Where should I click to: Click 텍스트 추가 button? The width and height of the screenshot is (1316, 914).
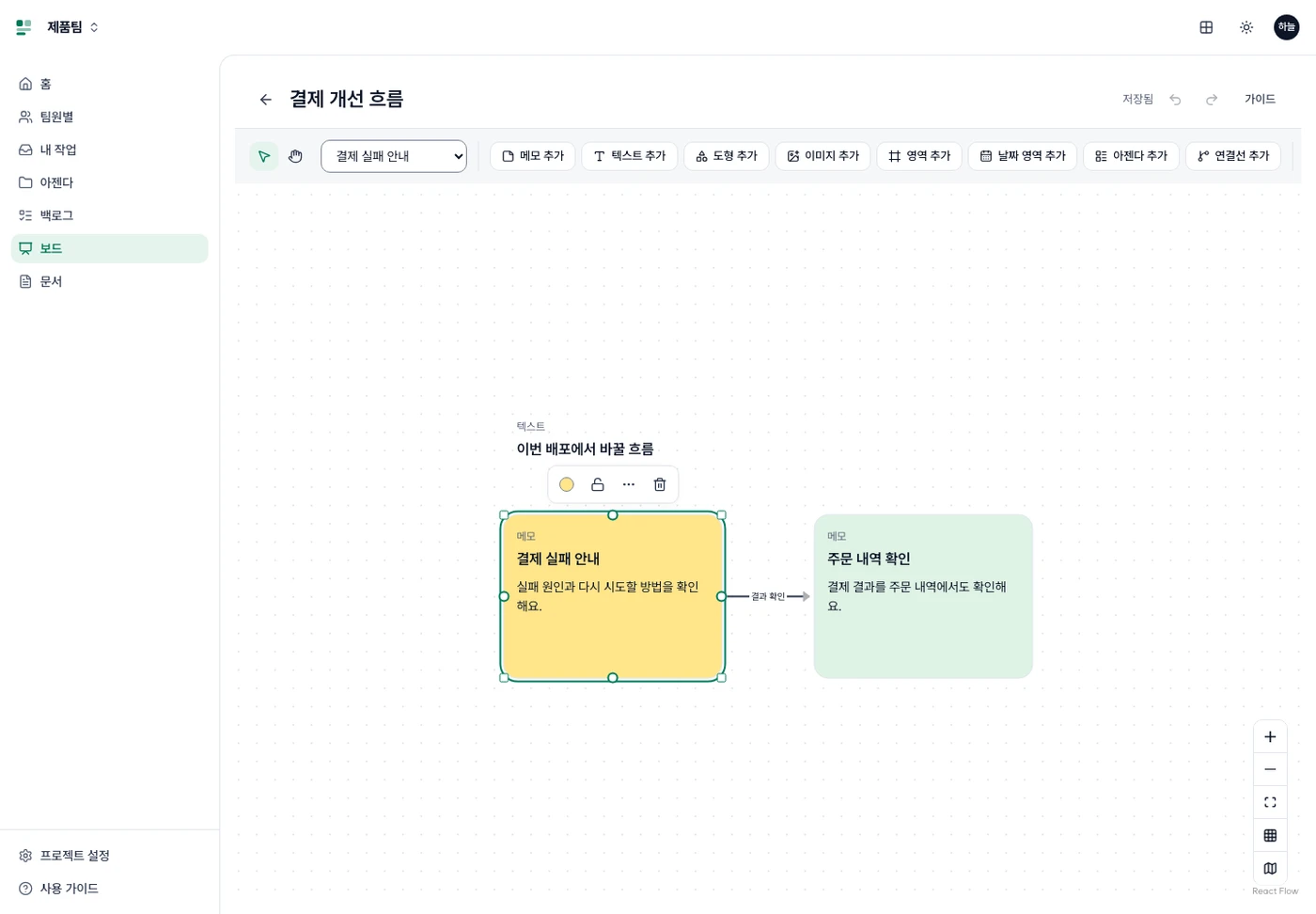pos(630,156)
